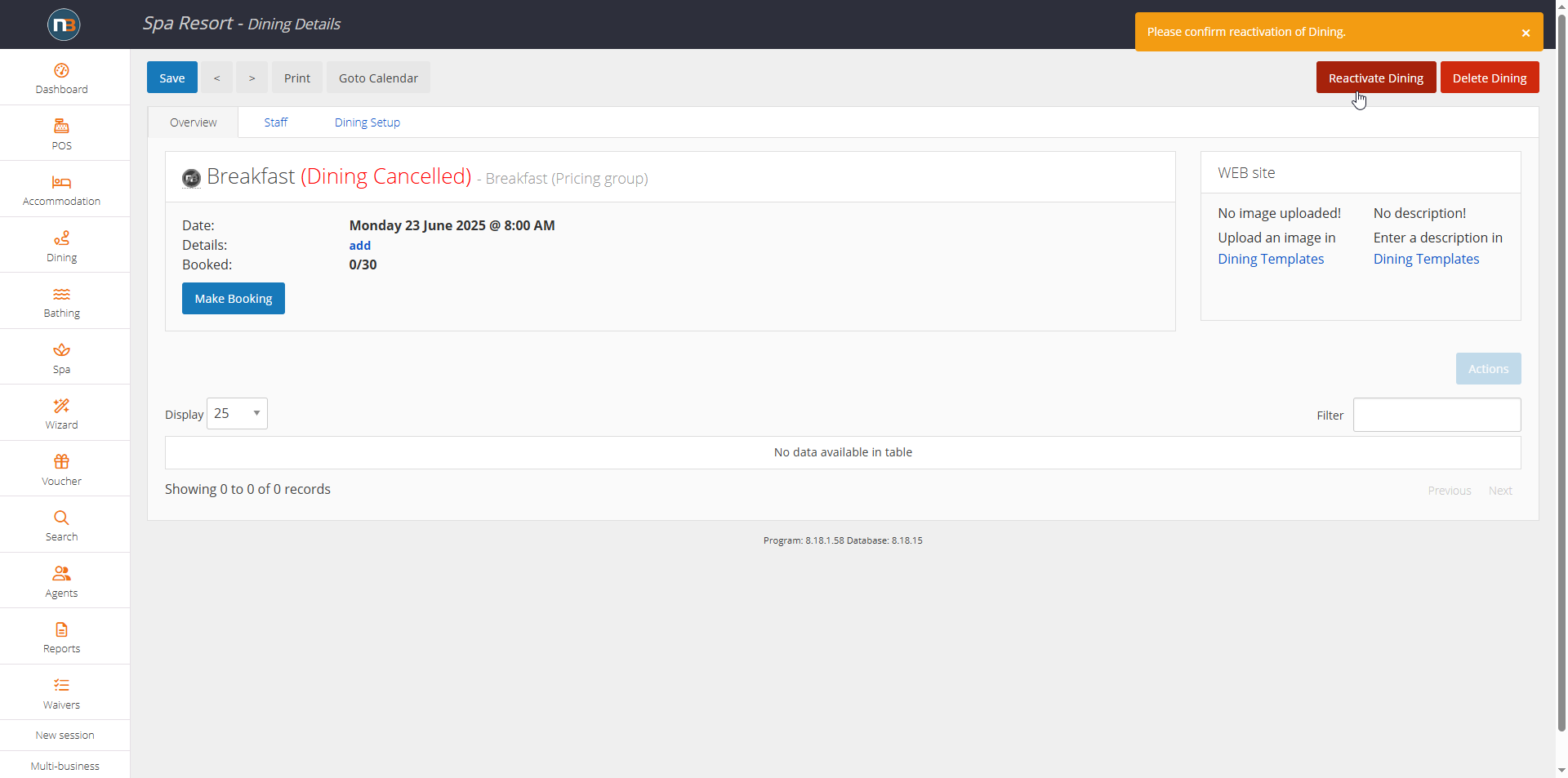Click Goto Calendar button
The width and height of the screenshot is (1568, 778).
click(378, 78)
